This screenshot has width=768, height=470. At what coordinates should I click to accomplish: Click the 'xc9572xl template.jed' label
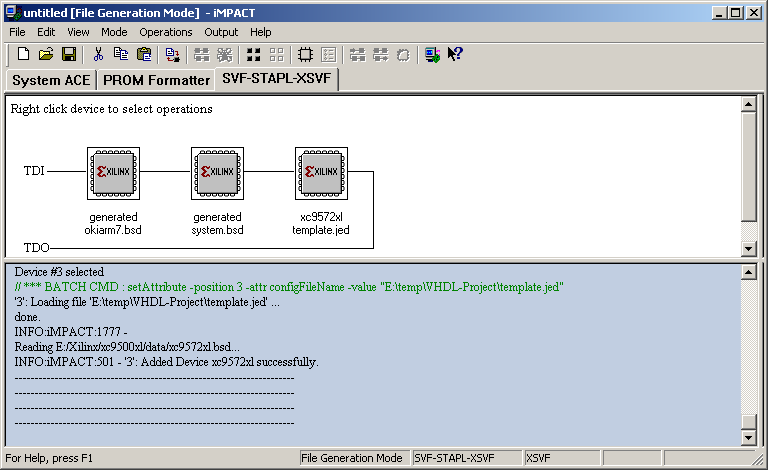[x=321, y=223]
